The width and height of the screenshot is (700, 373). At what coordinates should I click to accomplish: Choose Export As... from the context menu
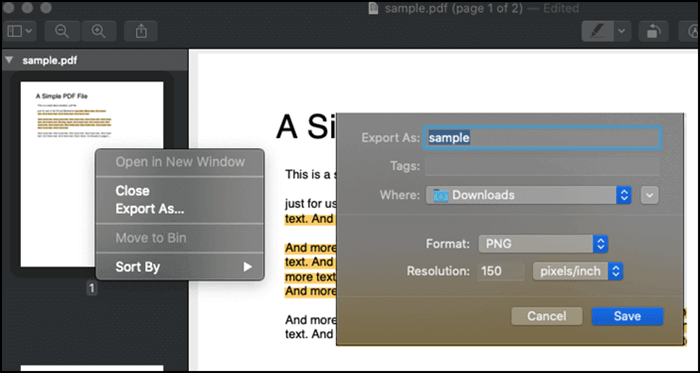(x=150, y=209)
